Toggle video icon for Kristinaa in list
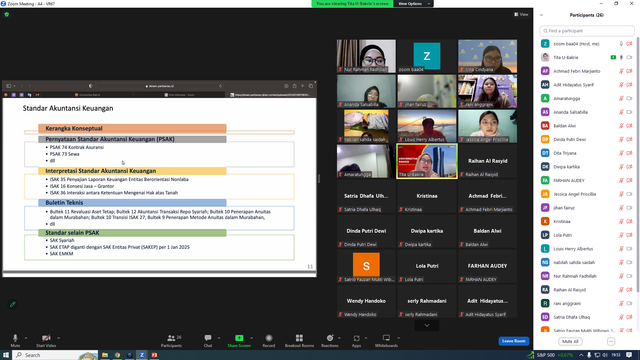 coord(629,222)
